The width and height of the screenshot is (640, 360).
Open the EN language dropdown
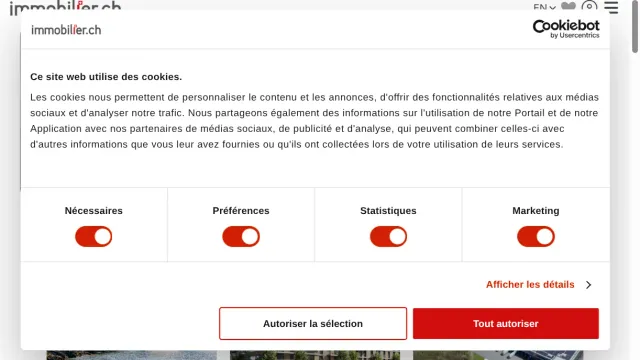[x=544, y=7]
